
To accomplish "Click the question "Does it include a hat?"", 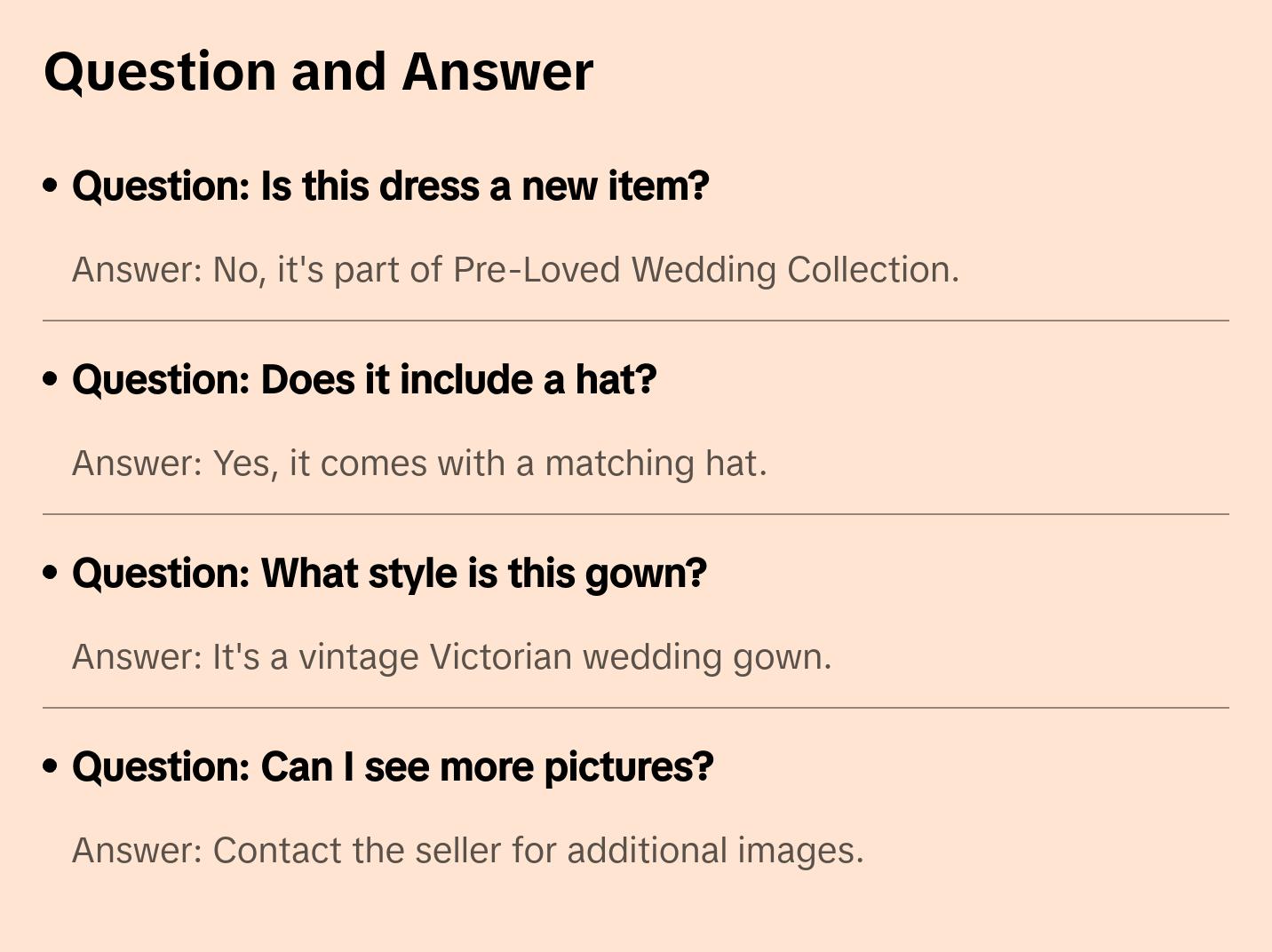I will (x=364, y=380).
